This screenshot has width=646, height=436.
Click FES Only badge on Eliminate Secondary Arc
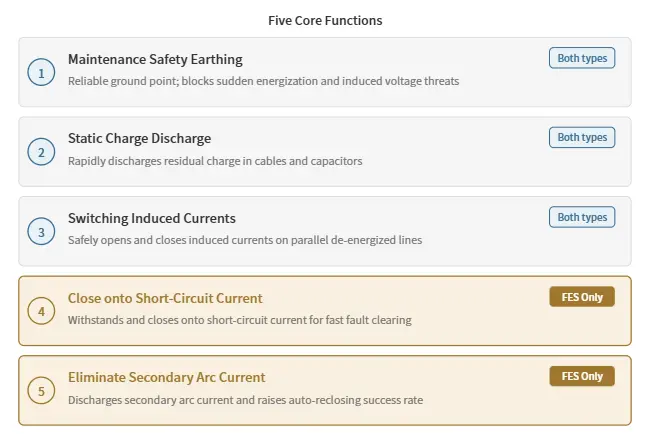coord(582,376)
